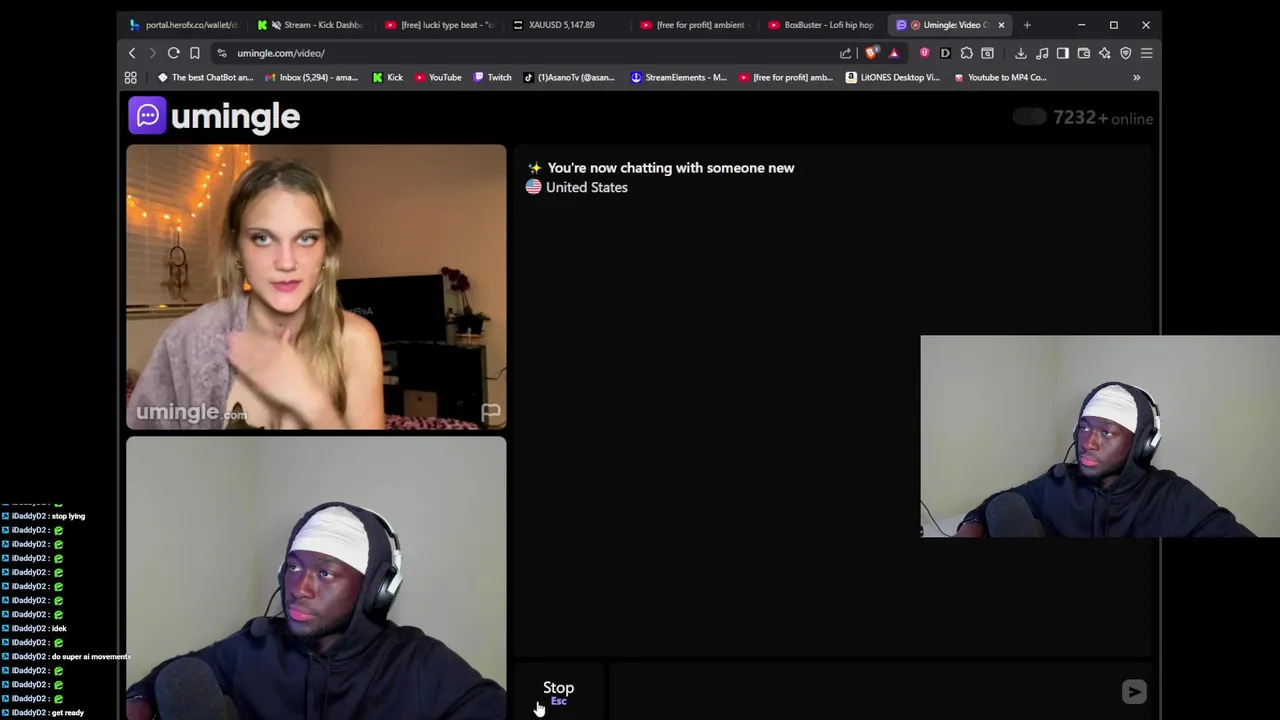Open the media playlist music-note icon

pyautogui.click(x=1042, y=53)
